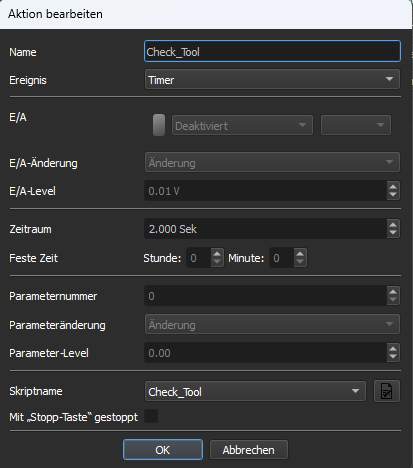413x468 pixels.
Task: Decrease Zeitraum with the down arrow
Action: pyautogui.click(x=393, y=233)
